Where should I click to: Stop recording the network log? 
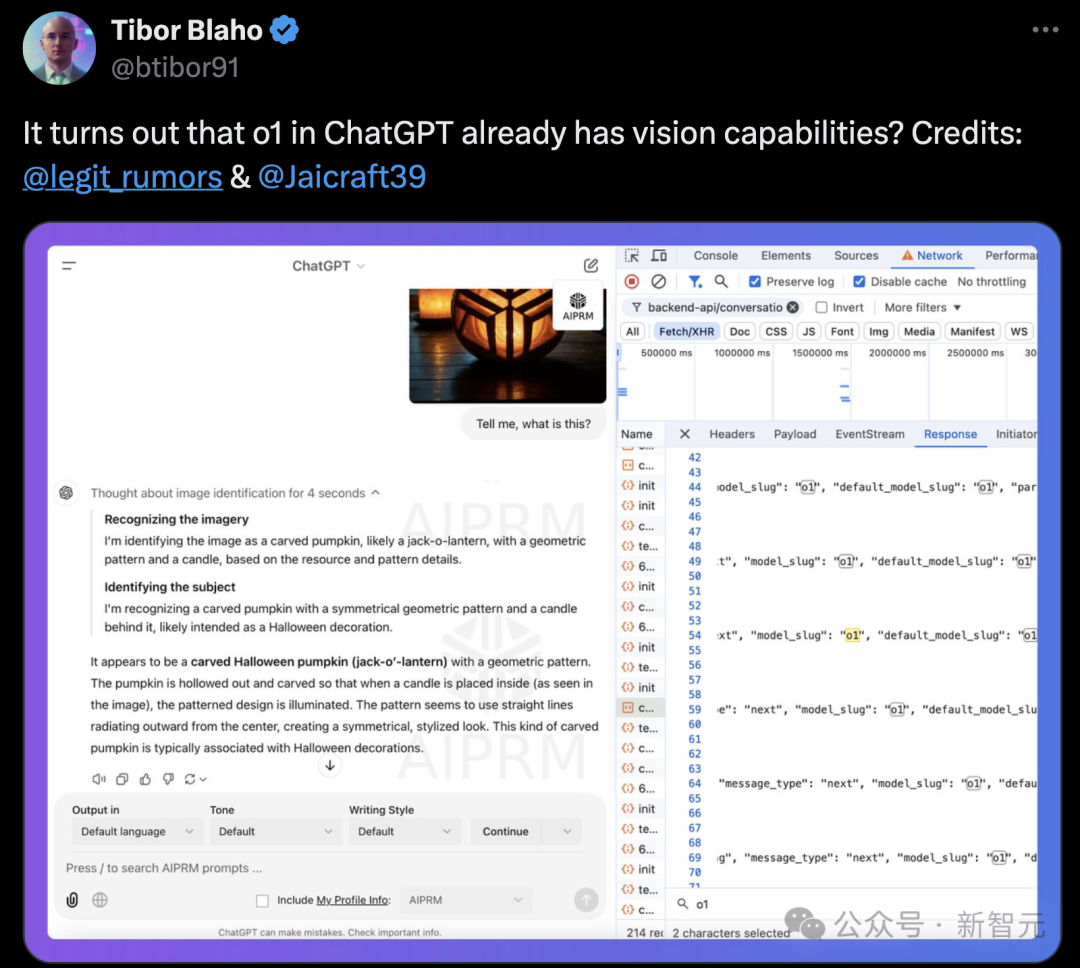click(632, 282)
